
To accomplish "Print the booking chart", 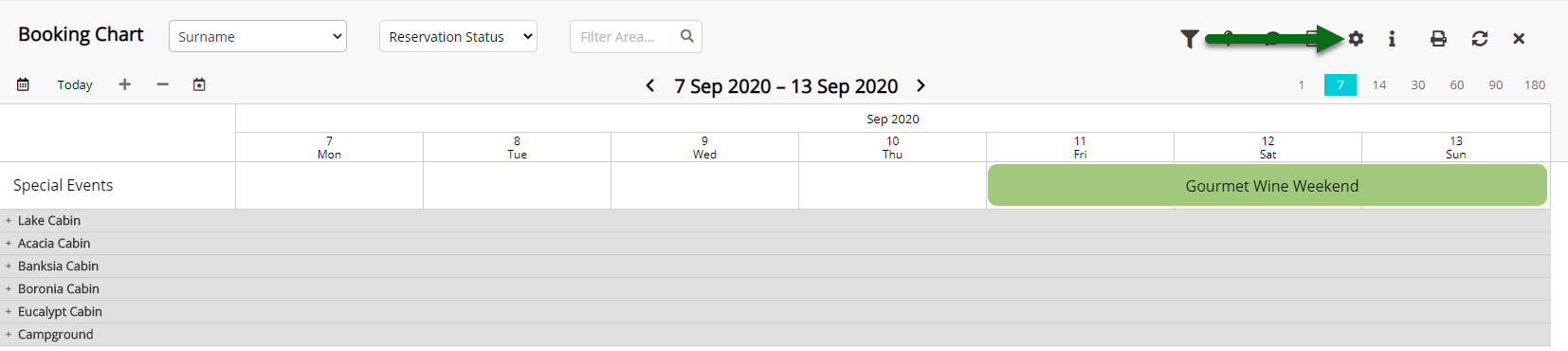I will click(1438, 38).
